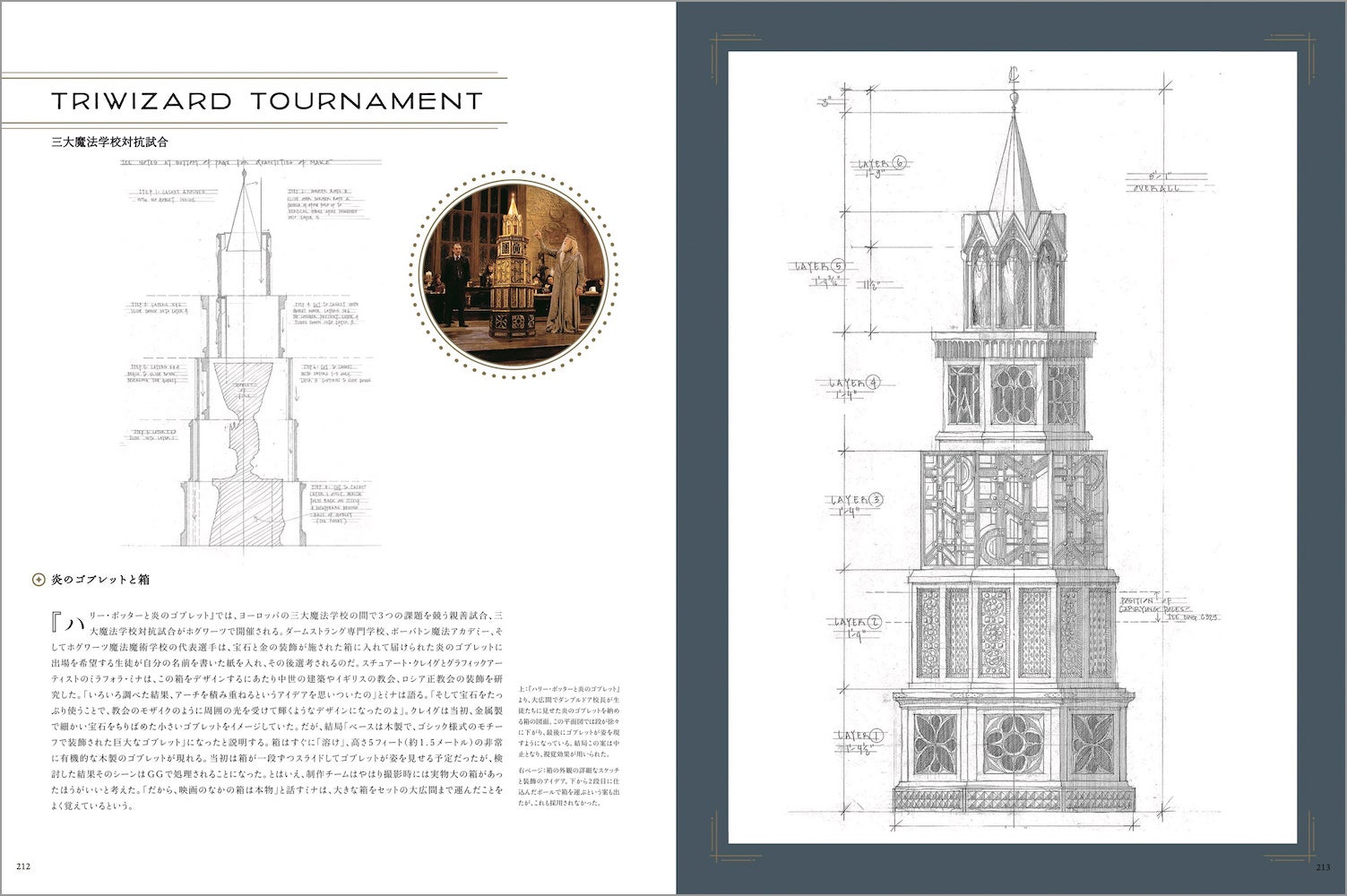Click the LAYER 2 label on the drawing
The height and width of the screenshot is (896, 1347).
coord(858,623)
